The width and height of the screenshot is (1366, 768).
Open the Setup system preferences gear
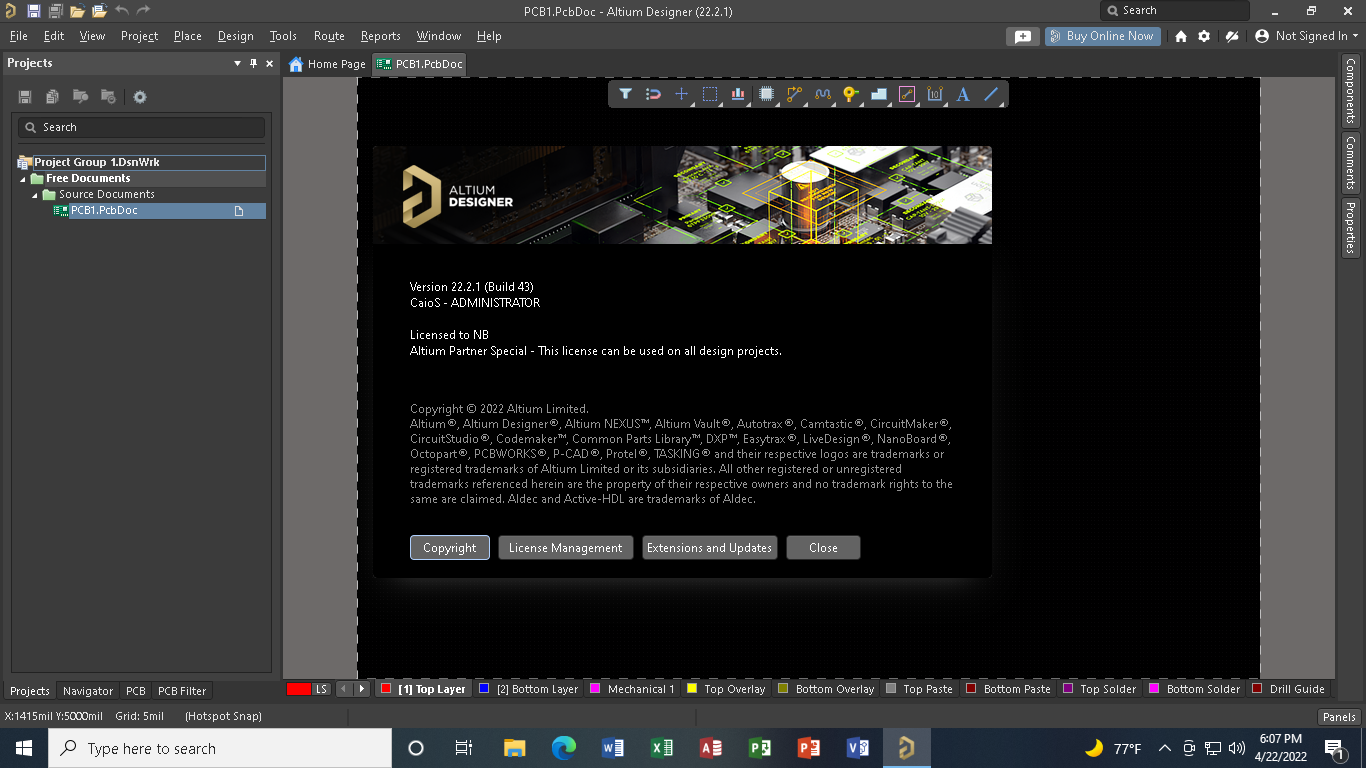[1204, 36]
